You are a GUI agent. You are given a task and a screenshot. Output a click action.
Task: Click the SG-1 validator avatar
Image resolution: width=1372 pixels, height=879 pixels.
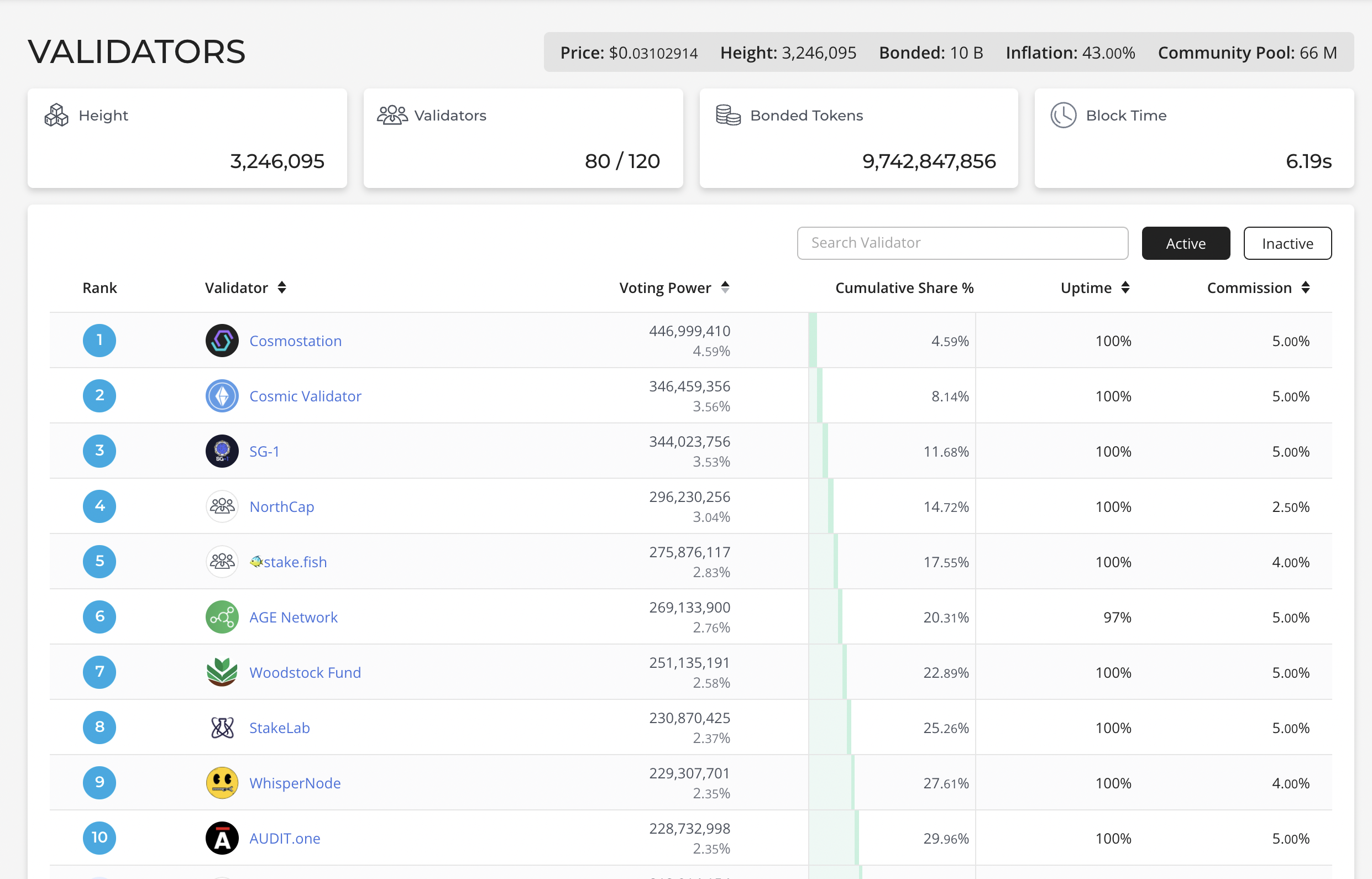coord(222,452)
